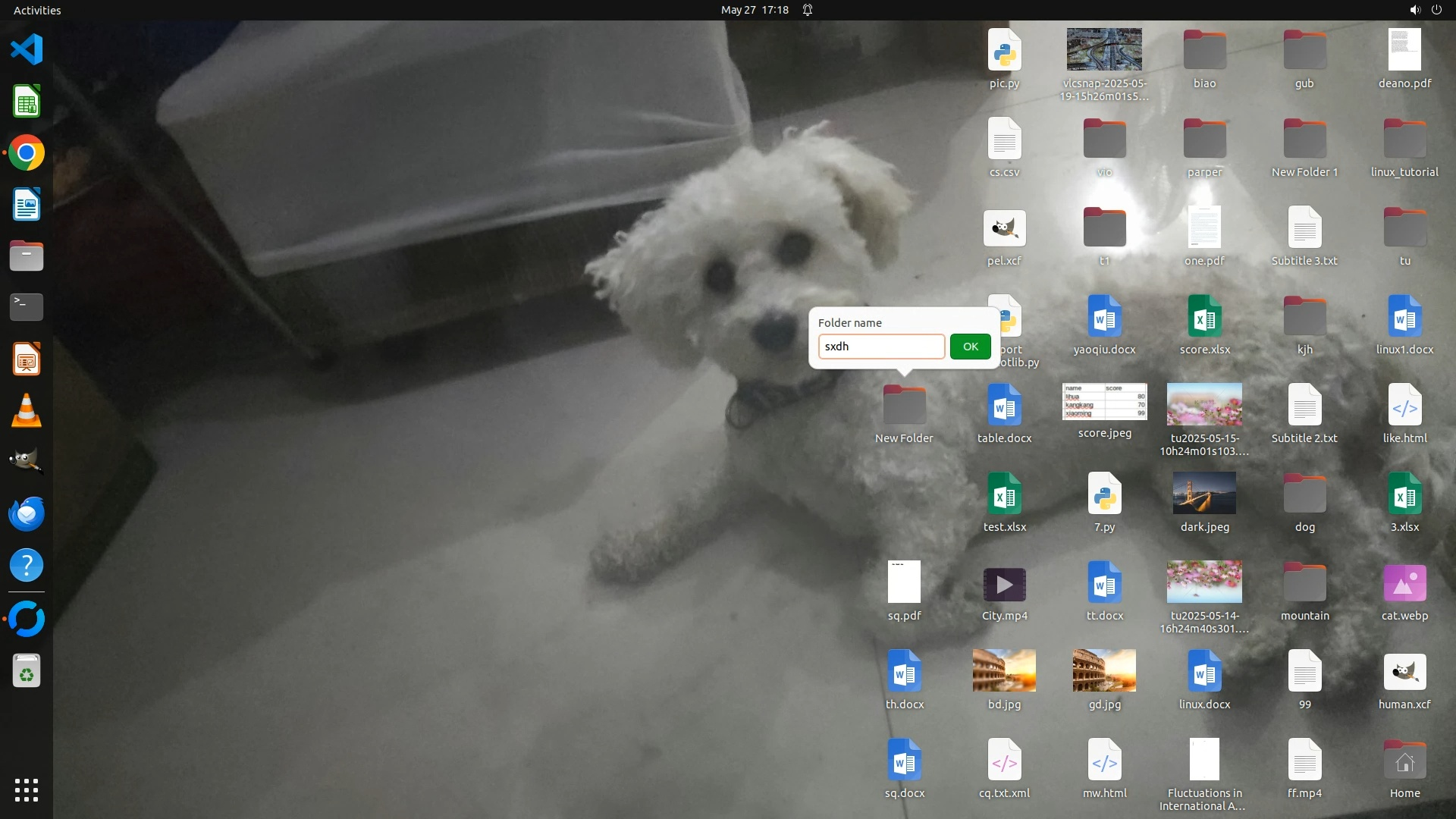Viewport: 1456px width, 819px height.
Task: Select the City.mp4 video file
Action: click(x=1004, y=585)
